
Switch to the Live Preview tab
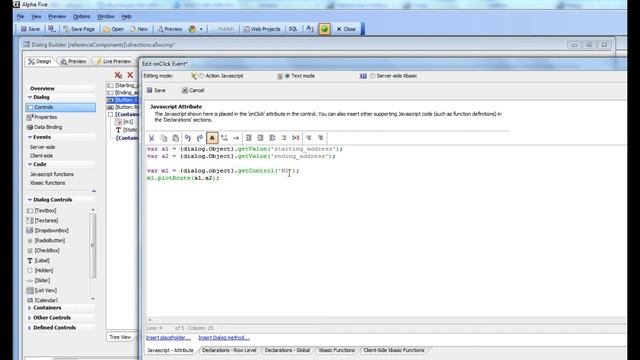113,61
